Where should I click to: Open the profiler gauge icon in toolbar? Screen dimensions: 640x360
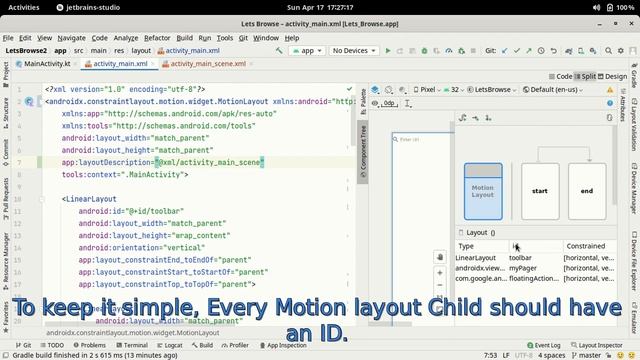449,51
